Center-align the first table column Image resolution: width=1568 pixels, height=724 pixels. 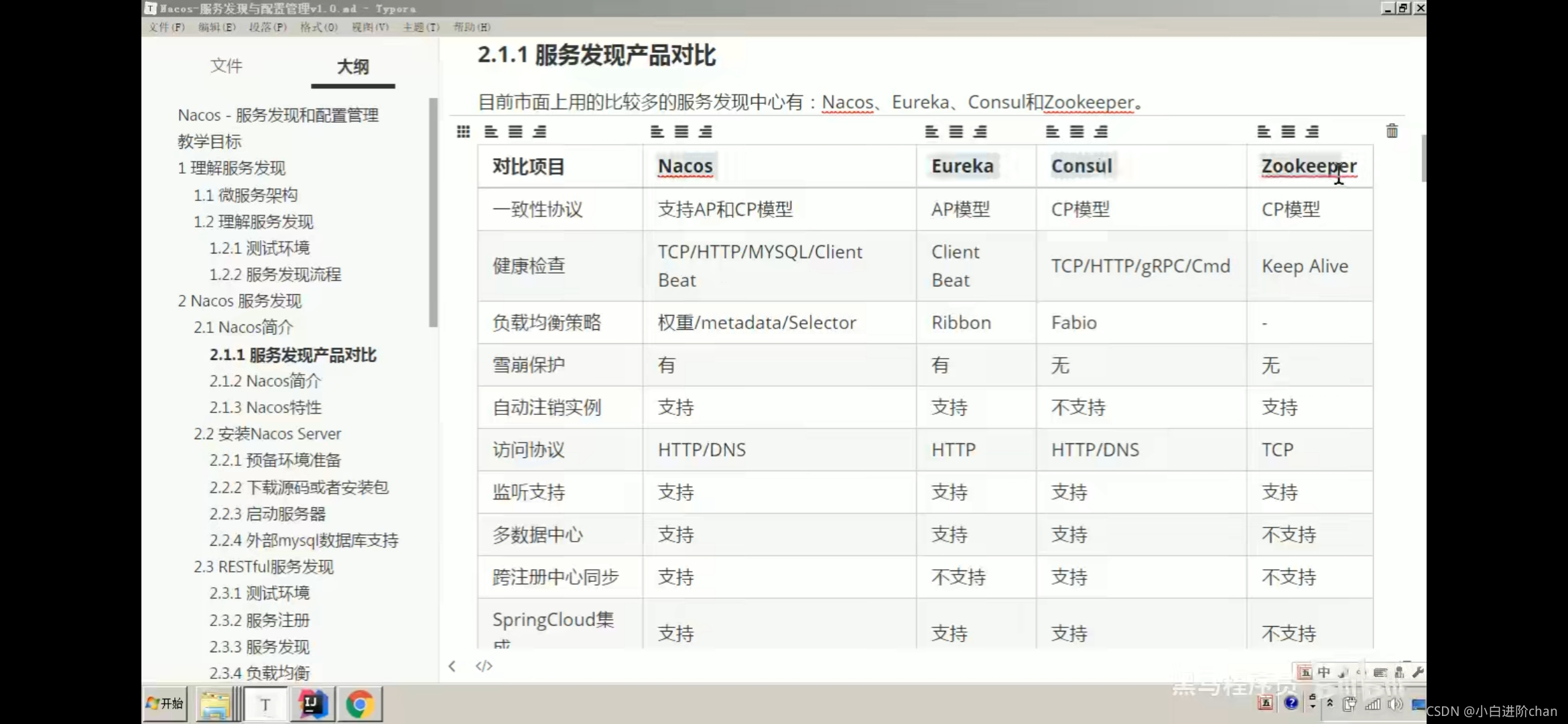pyautogui.click(x=515, y=132)
